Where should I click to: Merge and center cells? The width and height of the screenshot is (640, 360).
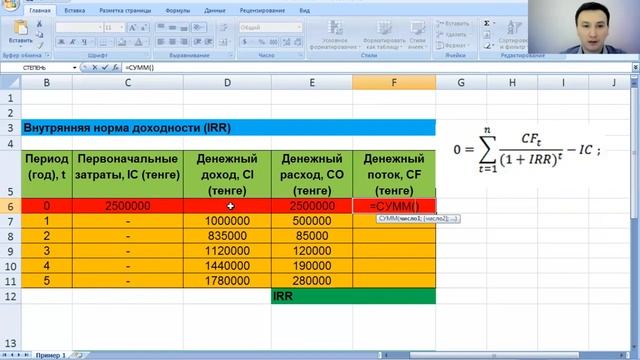[224, 42]
